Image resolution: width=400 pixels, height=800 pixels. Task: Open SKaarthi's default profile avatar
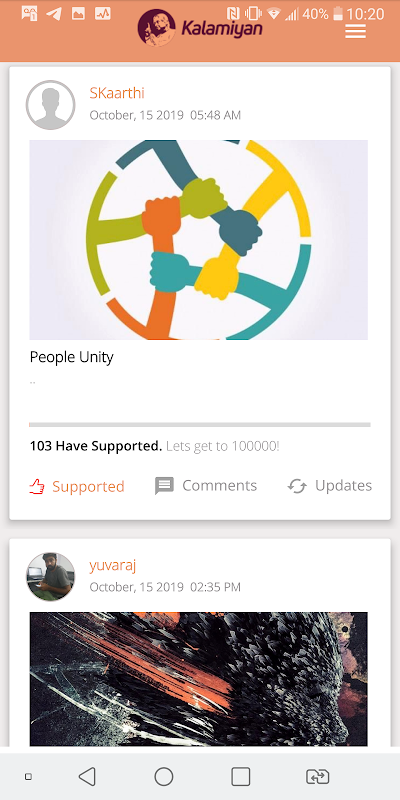[x=51, y=105]
